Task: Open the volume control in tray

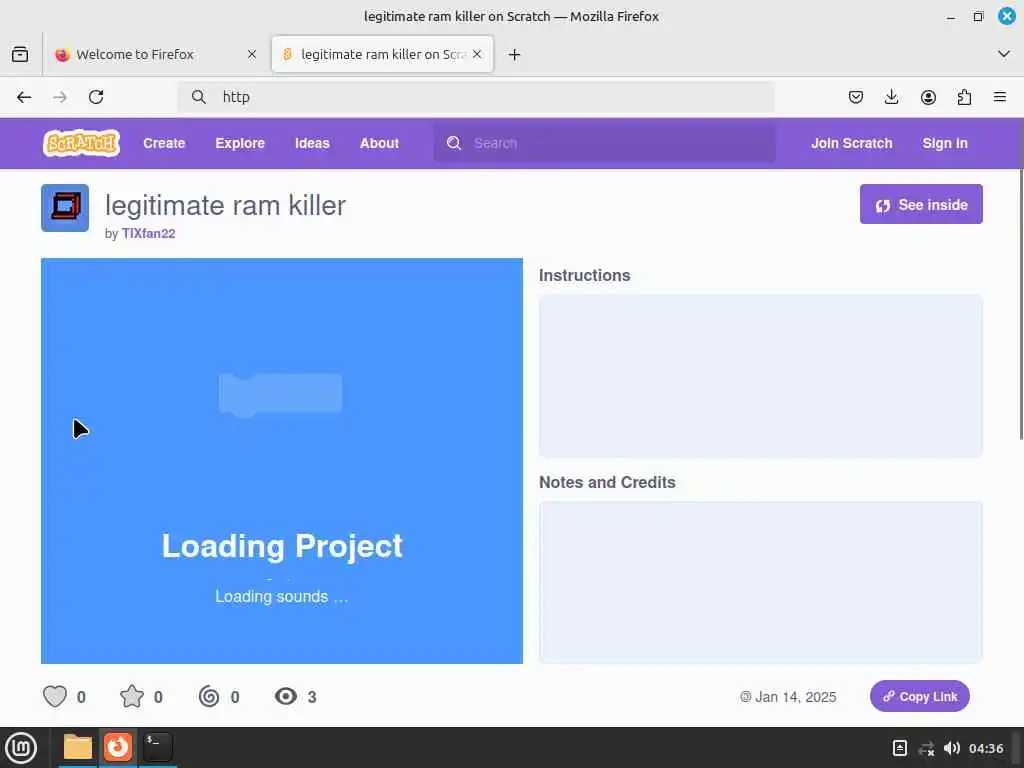Action: (x=952, y=748)
